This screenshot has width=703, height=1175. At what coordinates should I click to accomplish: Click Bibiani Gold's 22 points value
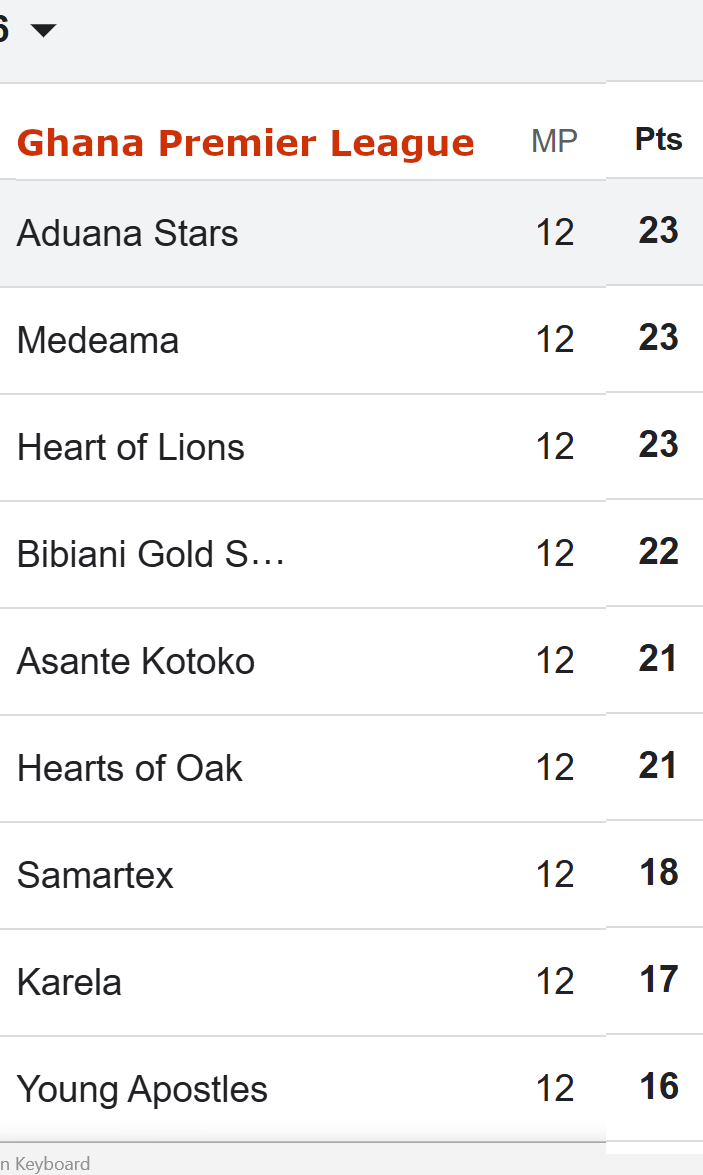658,552
